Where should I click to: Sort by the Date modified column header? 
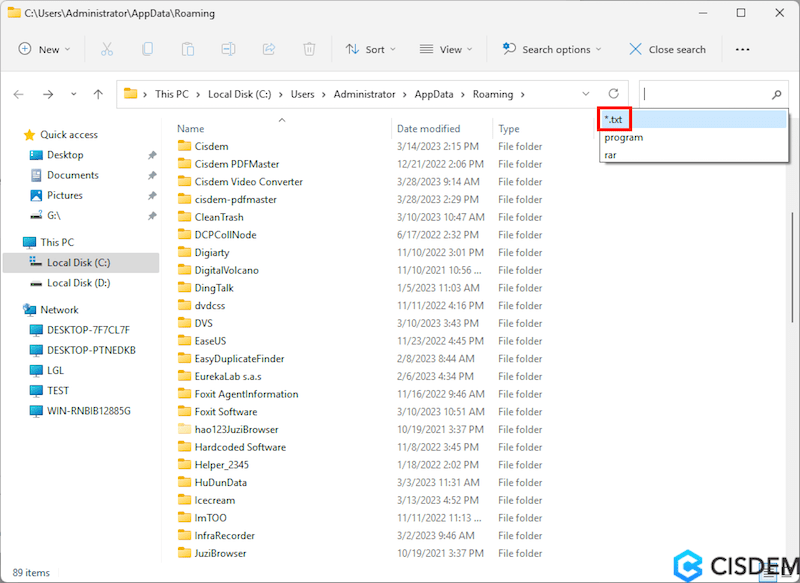[x=429, y=129]
